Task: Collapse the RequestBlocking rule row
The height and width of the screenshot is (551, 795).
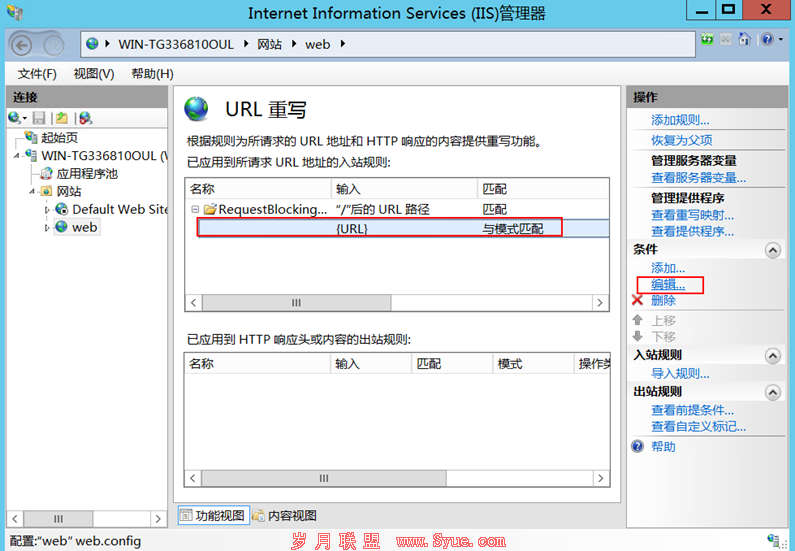Action: pos(195,209)
